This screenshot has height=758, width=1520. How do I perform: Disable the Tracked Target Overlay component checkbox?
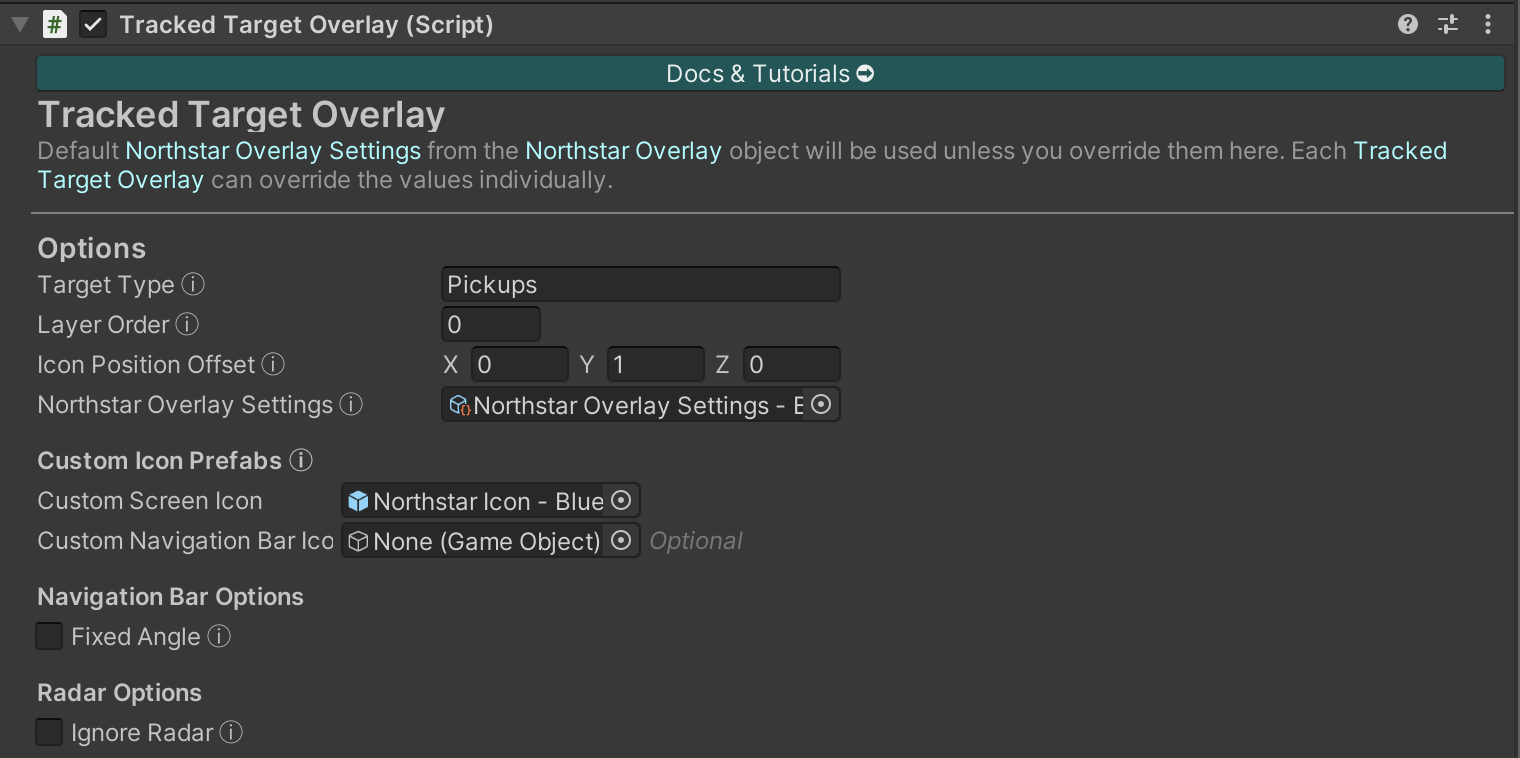93,25
